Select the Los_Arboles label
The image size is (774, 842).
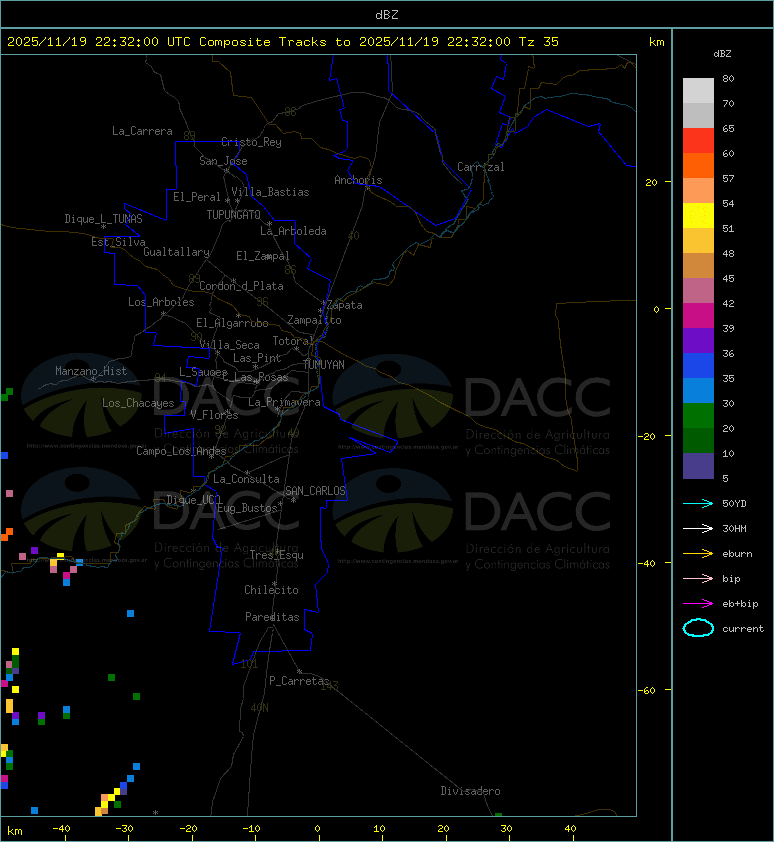tap(161, 302)
